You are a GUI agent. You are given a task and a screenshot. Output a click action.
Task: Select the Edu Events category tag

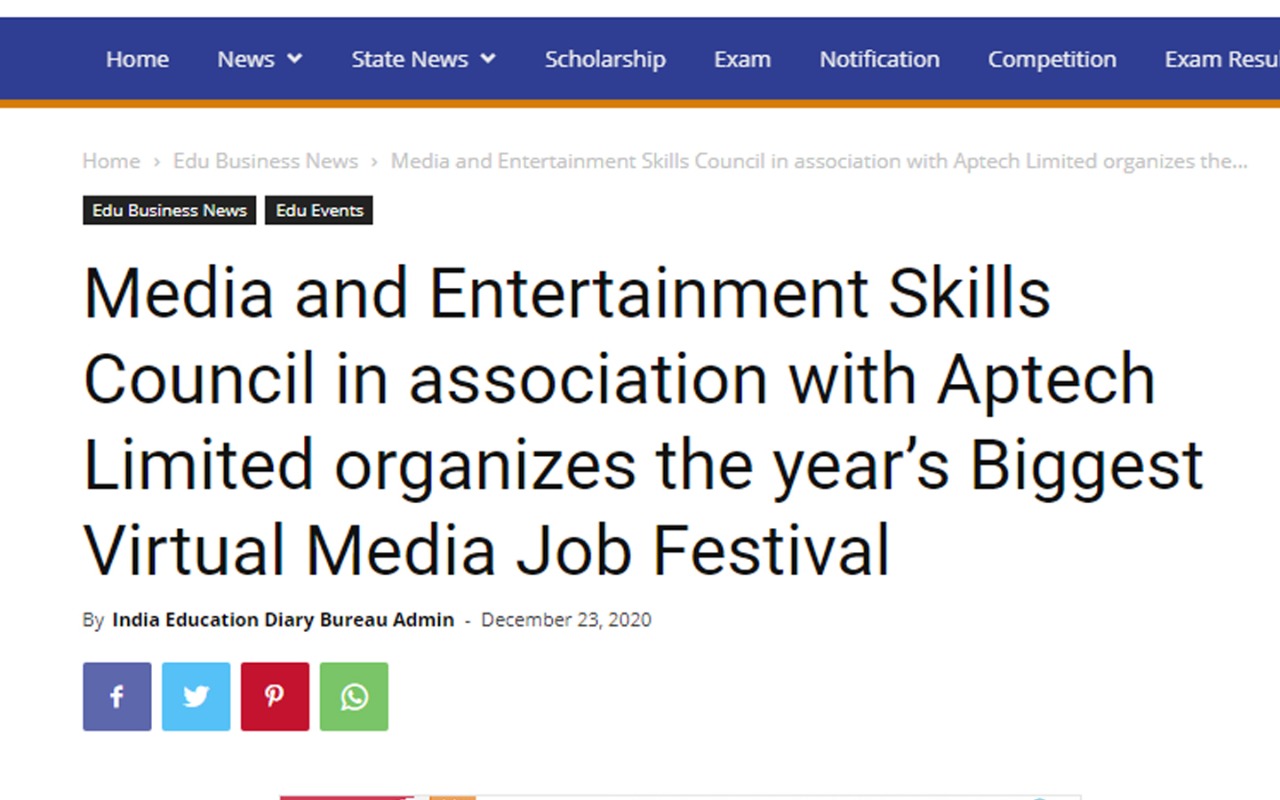click(x=319, y=210)
